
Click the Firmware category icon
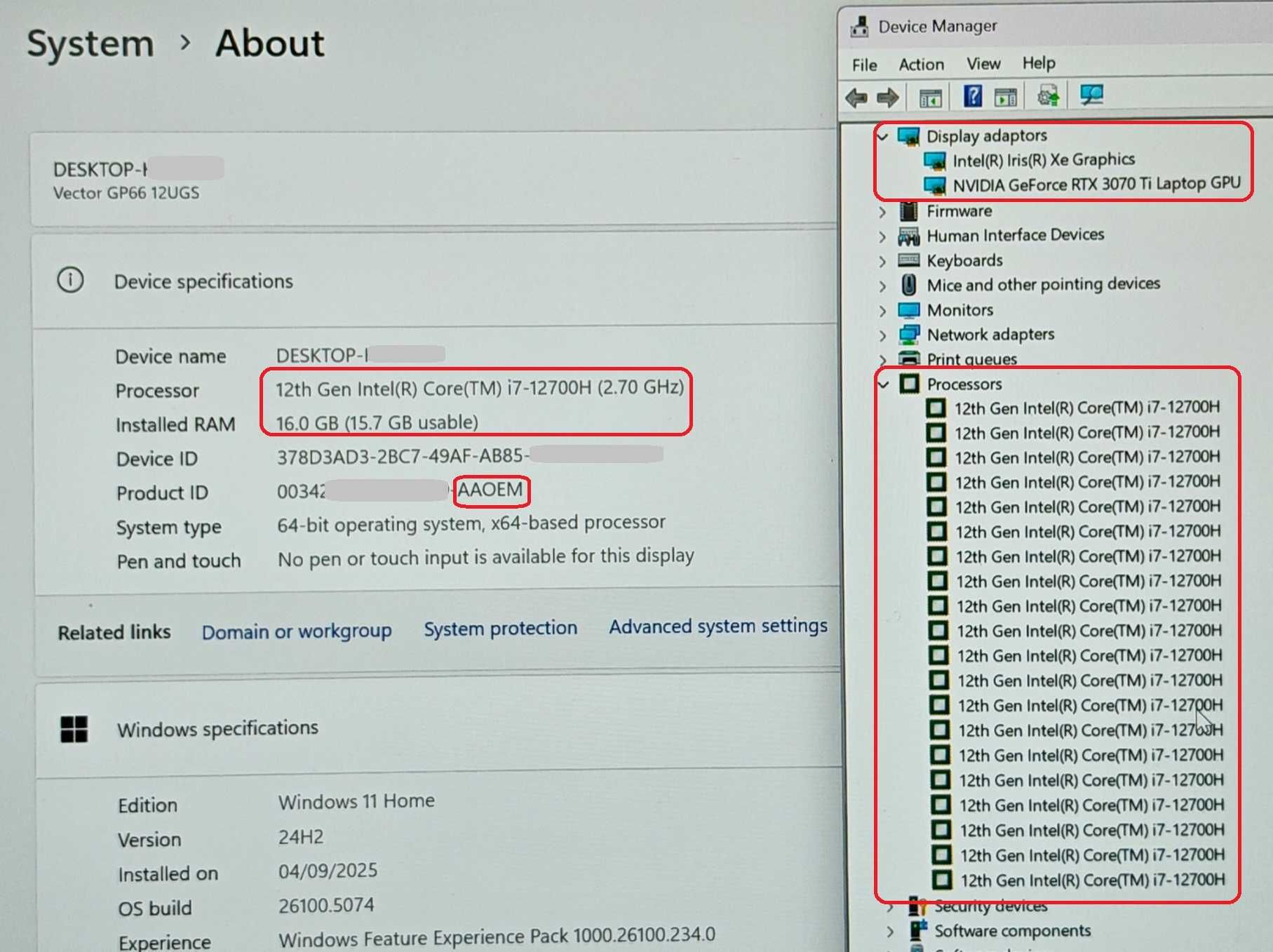pos(909,211)
